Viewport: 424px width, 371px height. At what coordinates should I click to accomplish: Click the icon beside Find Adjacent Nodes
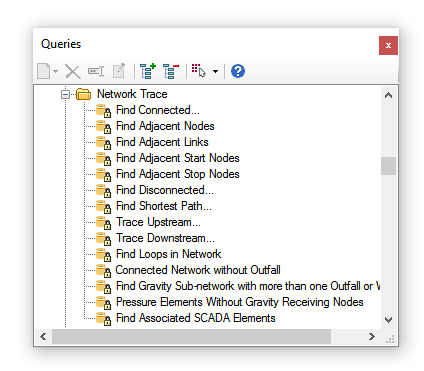click(103, 127)
